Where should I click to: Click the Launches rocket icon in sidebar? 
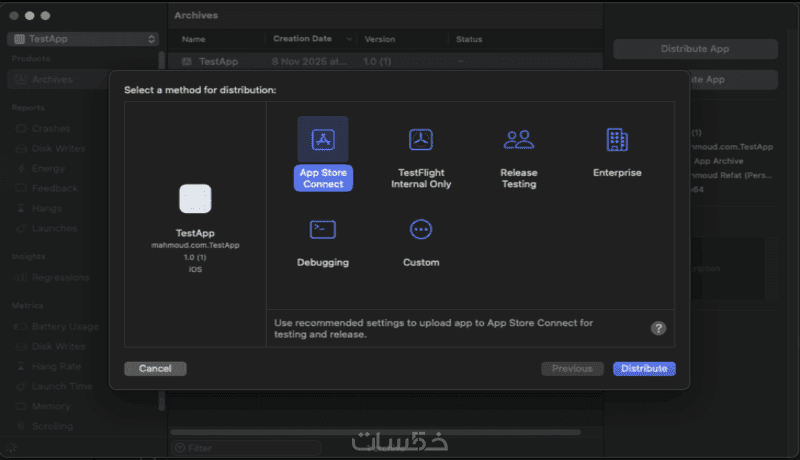click(21, 228)
